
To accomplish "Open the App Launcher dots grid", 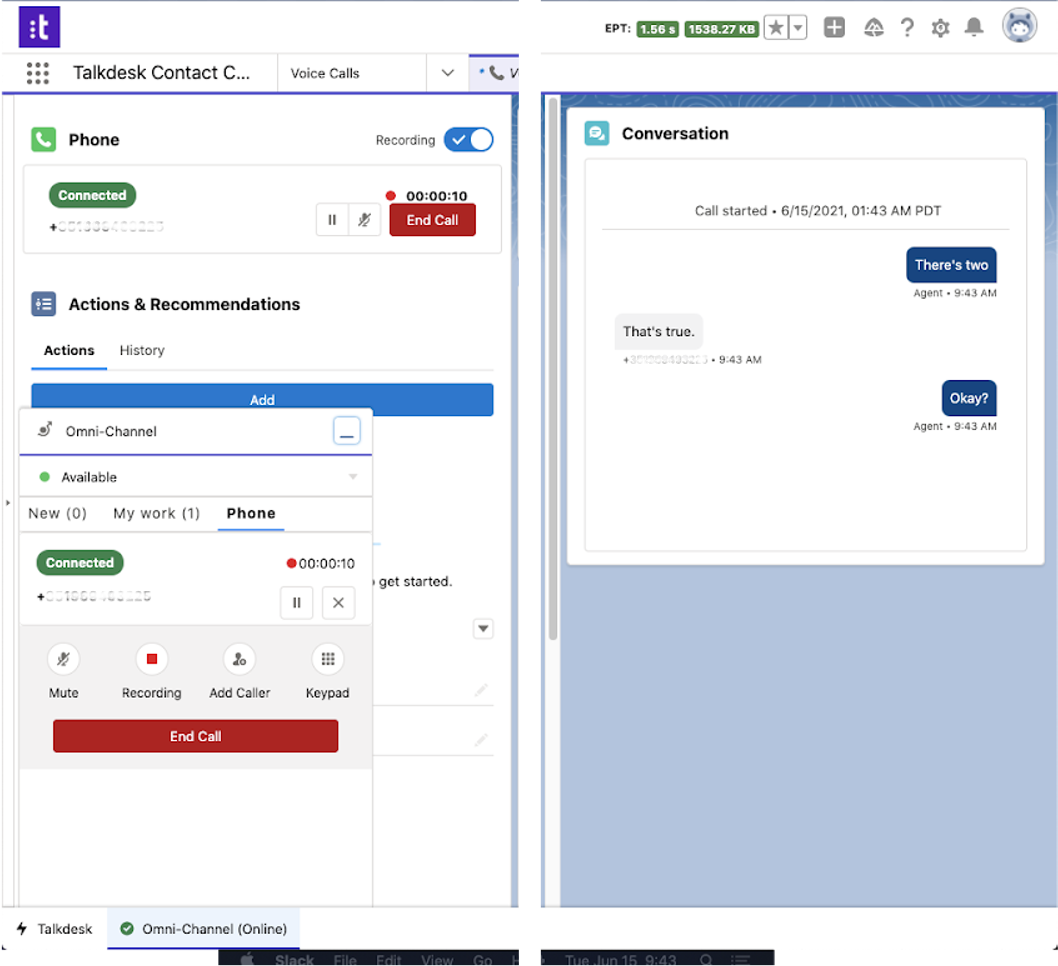I will click(x=38, y=73).
